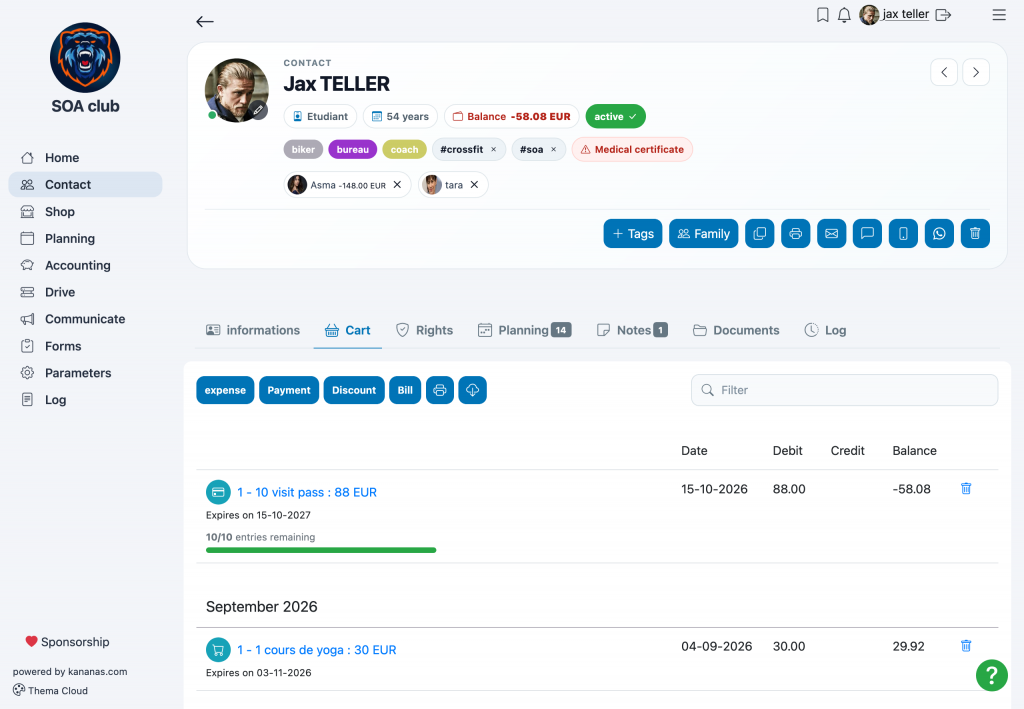Open the green help question mark button

991,674
